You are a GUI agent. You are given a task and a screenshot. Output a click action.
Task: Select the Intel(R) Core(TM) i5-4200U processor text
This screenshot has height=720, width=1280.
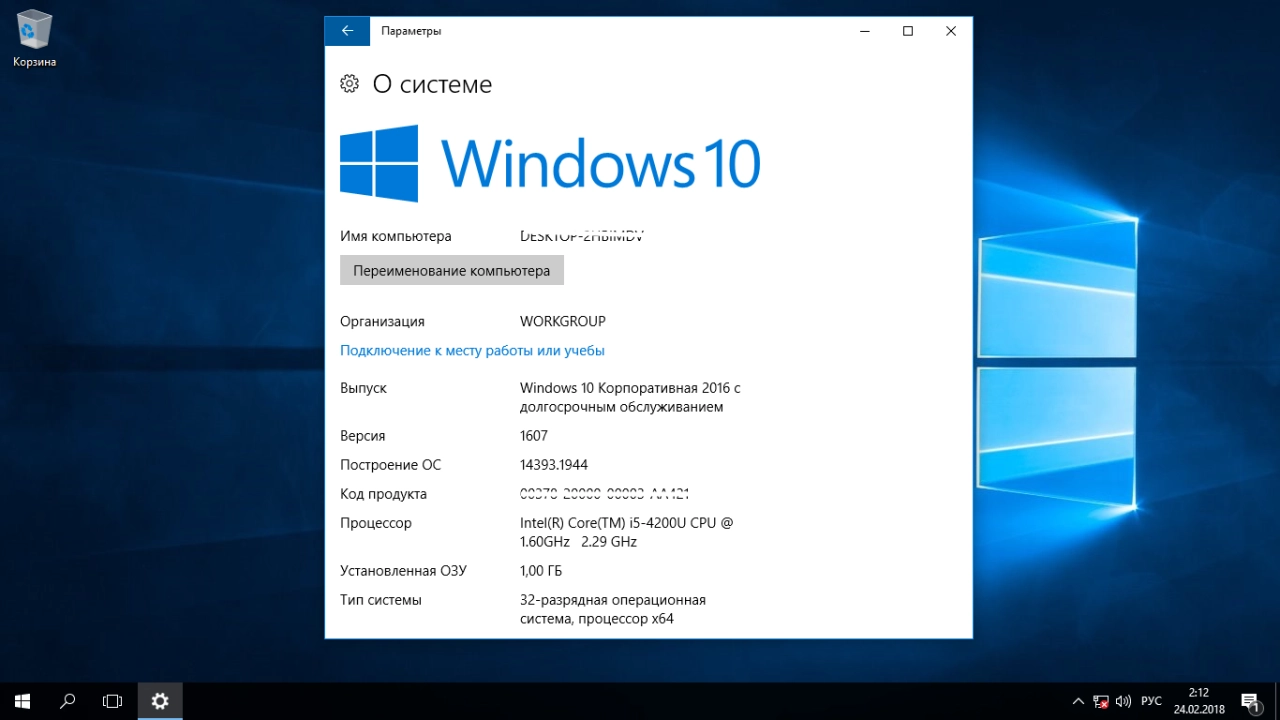pyautogui.click(x=627, y=532)
